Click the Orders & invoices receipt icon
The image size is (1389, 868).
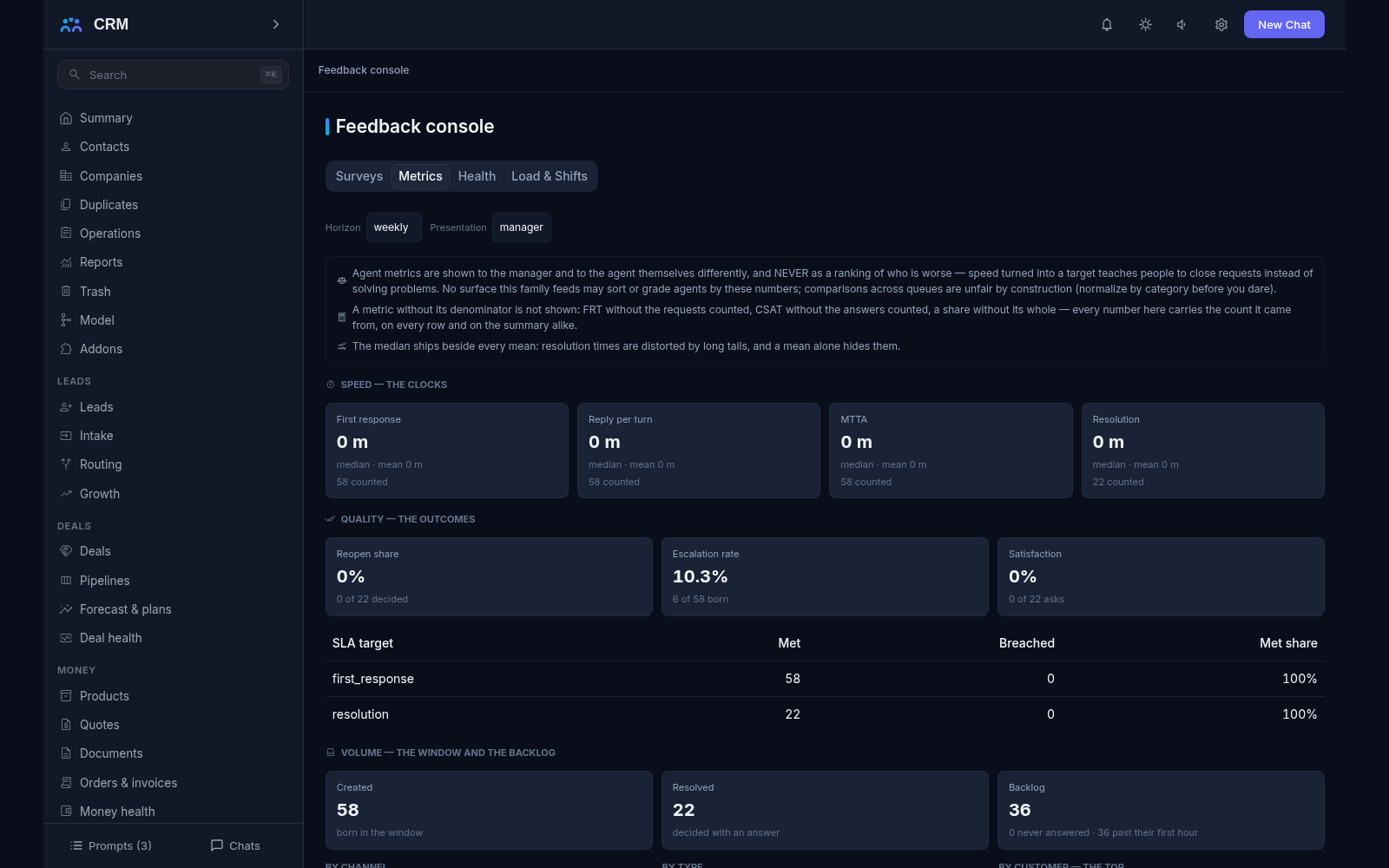(66, 783)
